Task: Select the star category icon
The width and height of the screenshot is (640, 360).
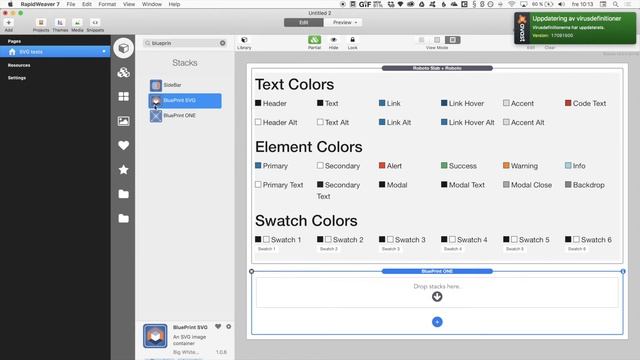Action: [123, 170]
